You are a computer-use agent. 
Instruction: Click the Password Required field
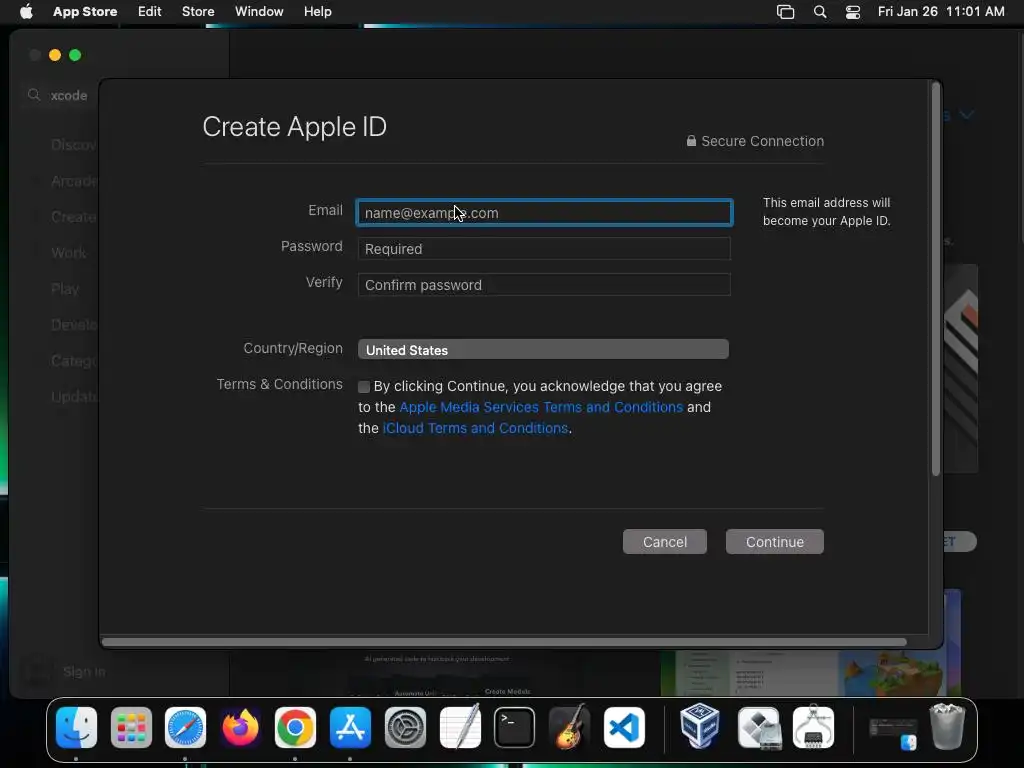[544, 249]
